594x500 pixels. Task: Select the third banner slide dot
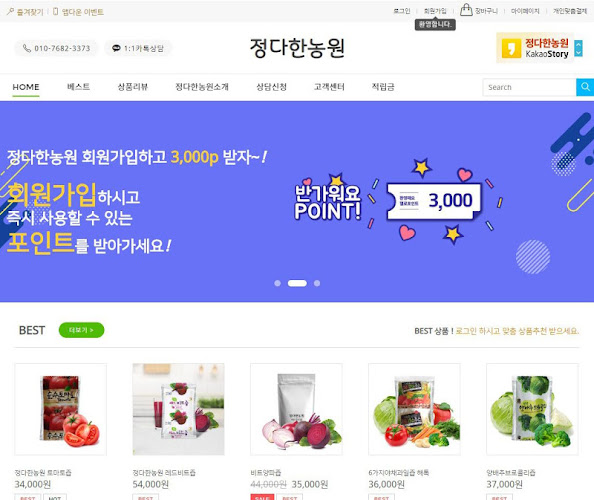pyautogui.click(x=317, y=283)
